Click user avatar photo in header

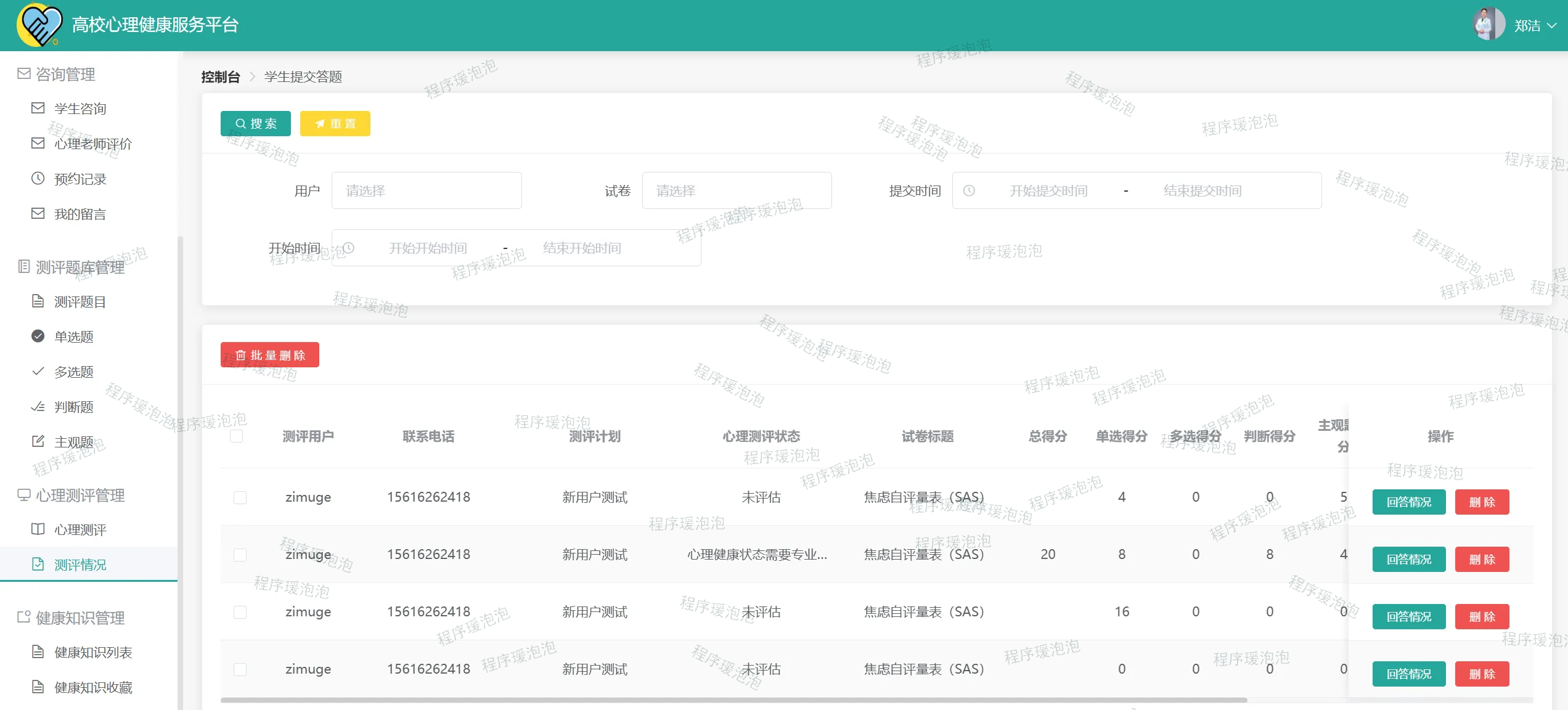click(x=1488, y=25)
